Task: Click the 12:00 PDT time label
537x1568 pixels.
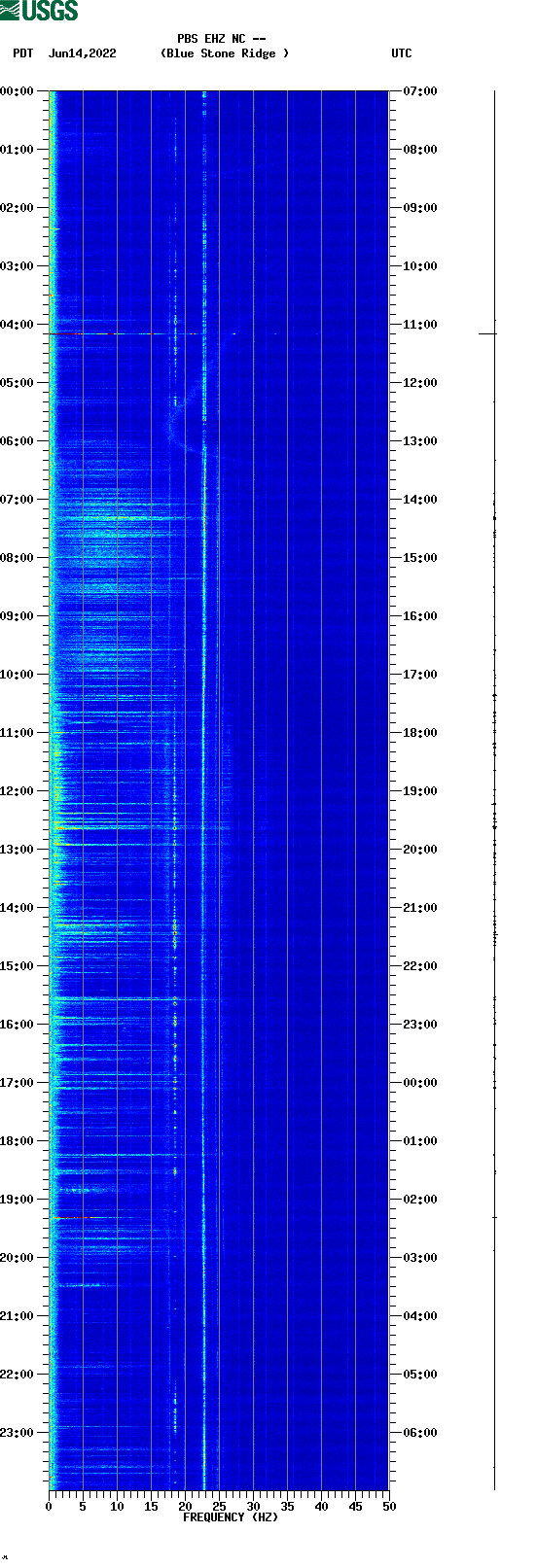Action: point(18,791)
